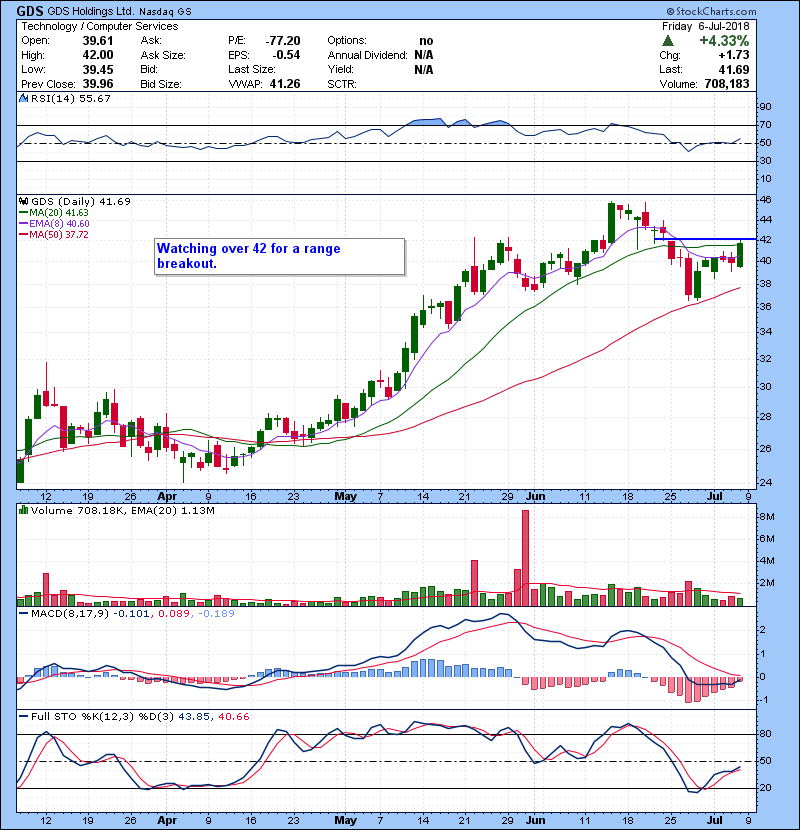This screenshot has height=830, width=800.
Task: Click the stochastic %D value 40.66
Action: click(x=233, y=717)
